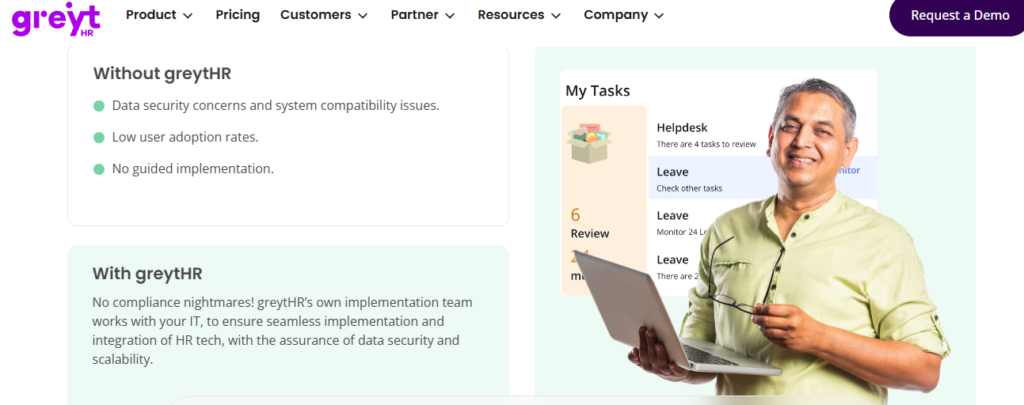Expand the Product dropdown chevron
Viewport: 1024px width, 405px height.
point(188,16)
